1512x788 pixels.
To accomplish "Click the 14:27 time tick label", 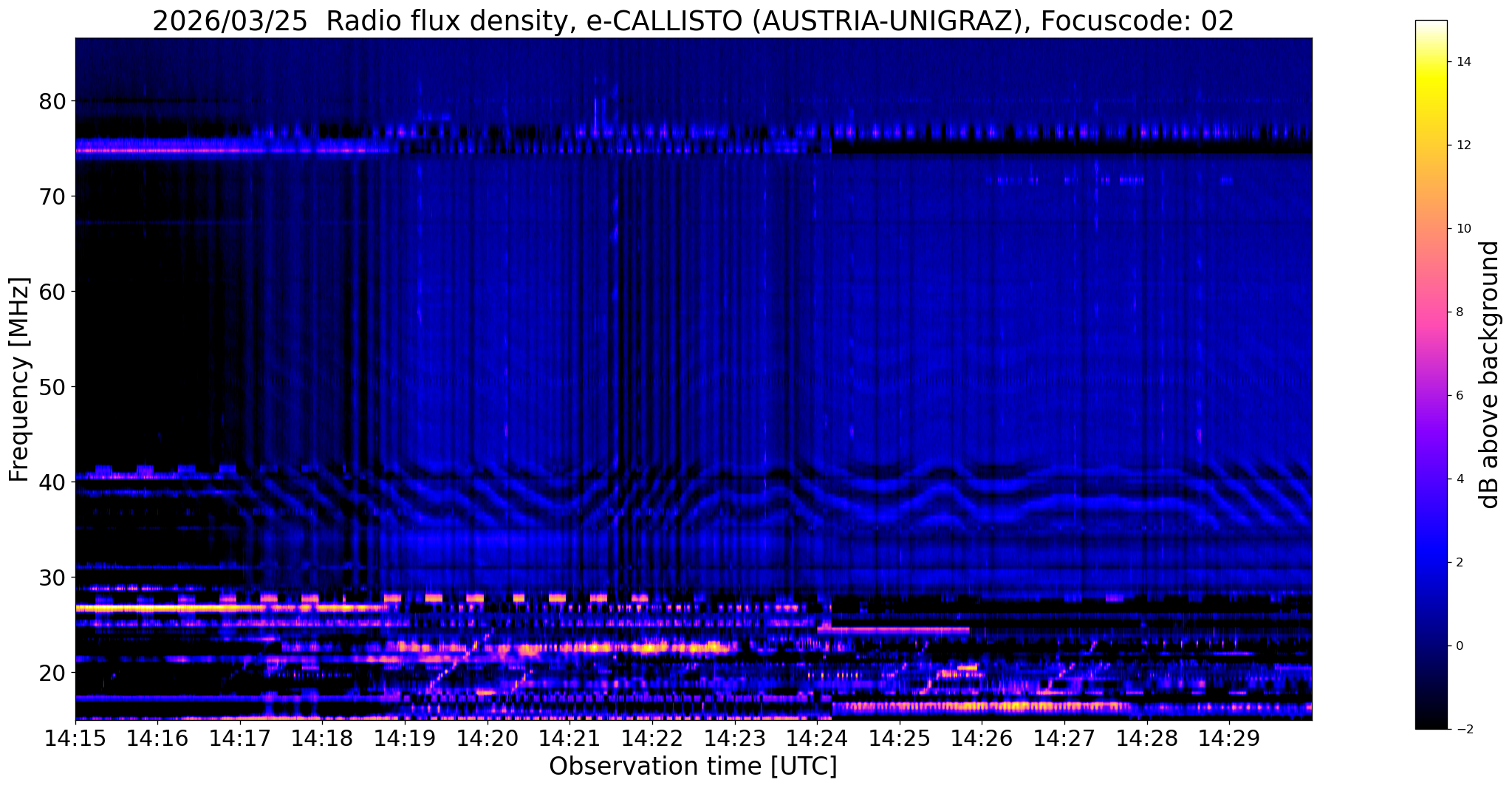I will click(1064, 738).
